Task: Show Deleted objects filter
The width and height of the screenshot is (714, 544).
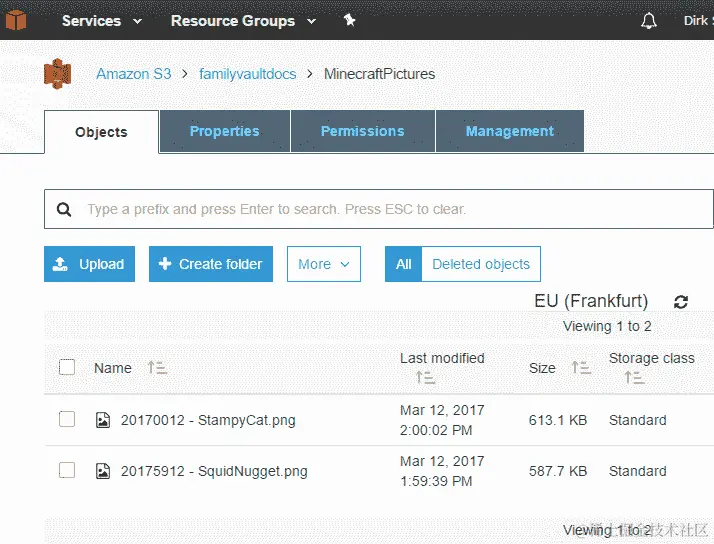Action: [481, 264]
